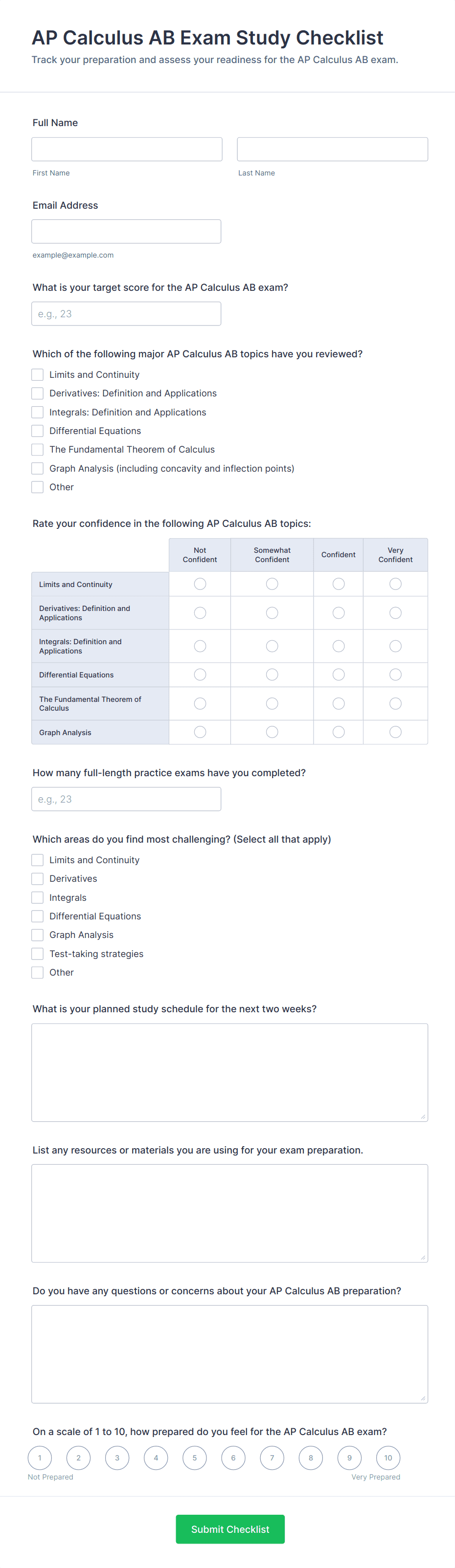Focus the Email Address field
This screenshot has height=1568, width=455.
(126, 231)
